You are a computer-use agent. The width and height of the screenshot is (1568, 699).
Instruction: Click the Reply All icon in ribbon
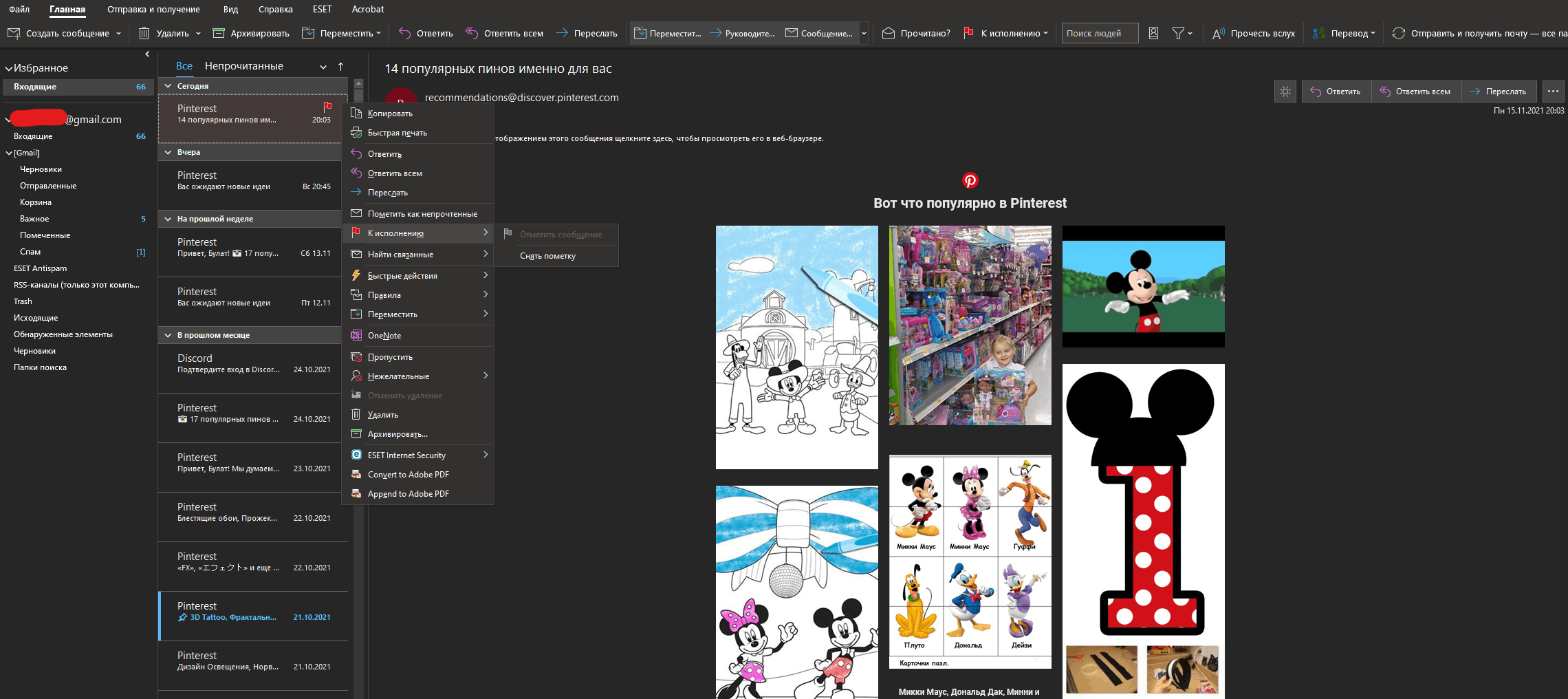click(472, 33)
